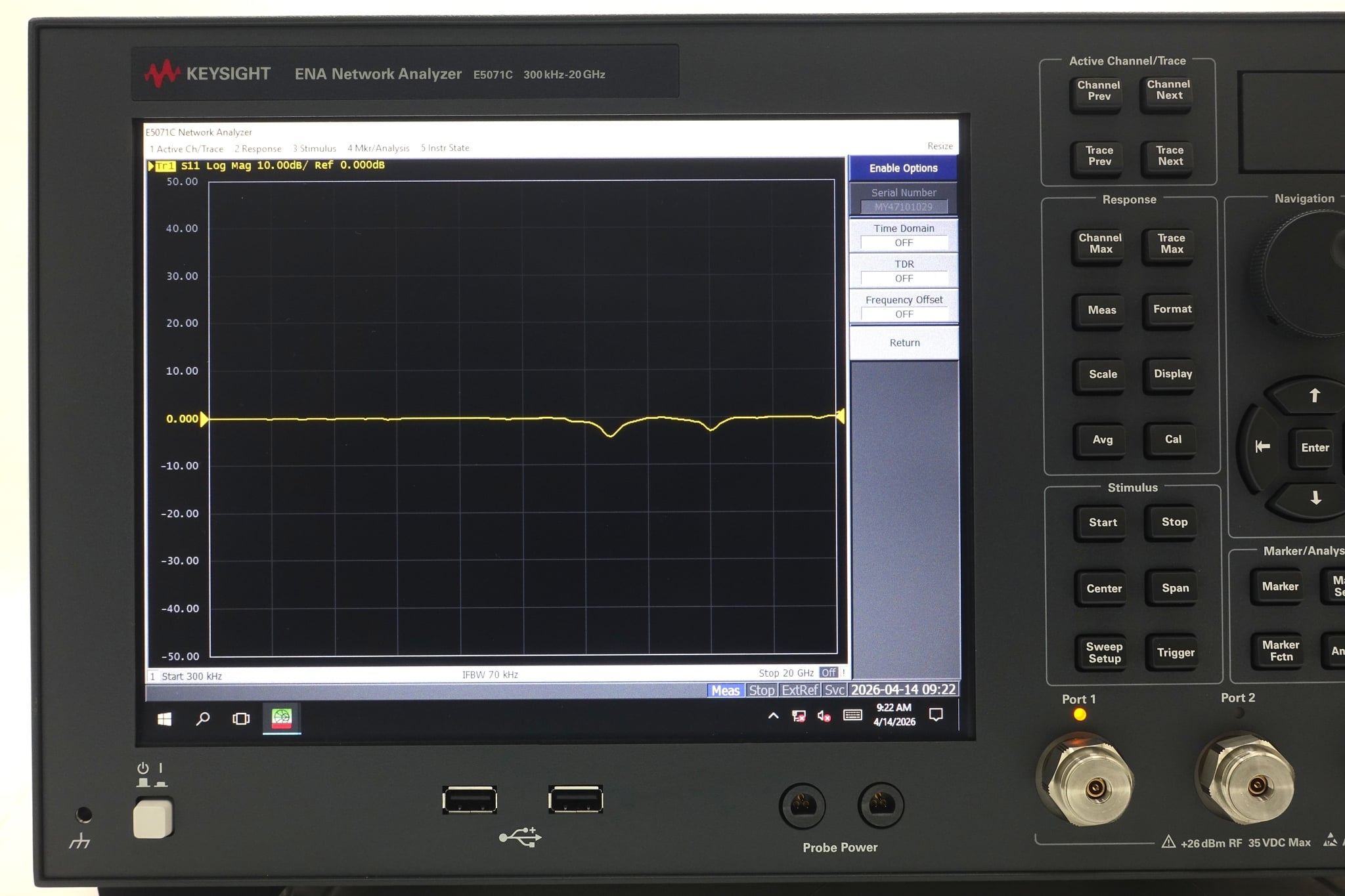Click the yellow reference marker at 0.000
This screenshot has width=1345, height=896.
tap(204, 419)
